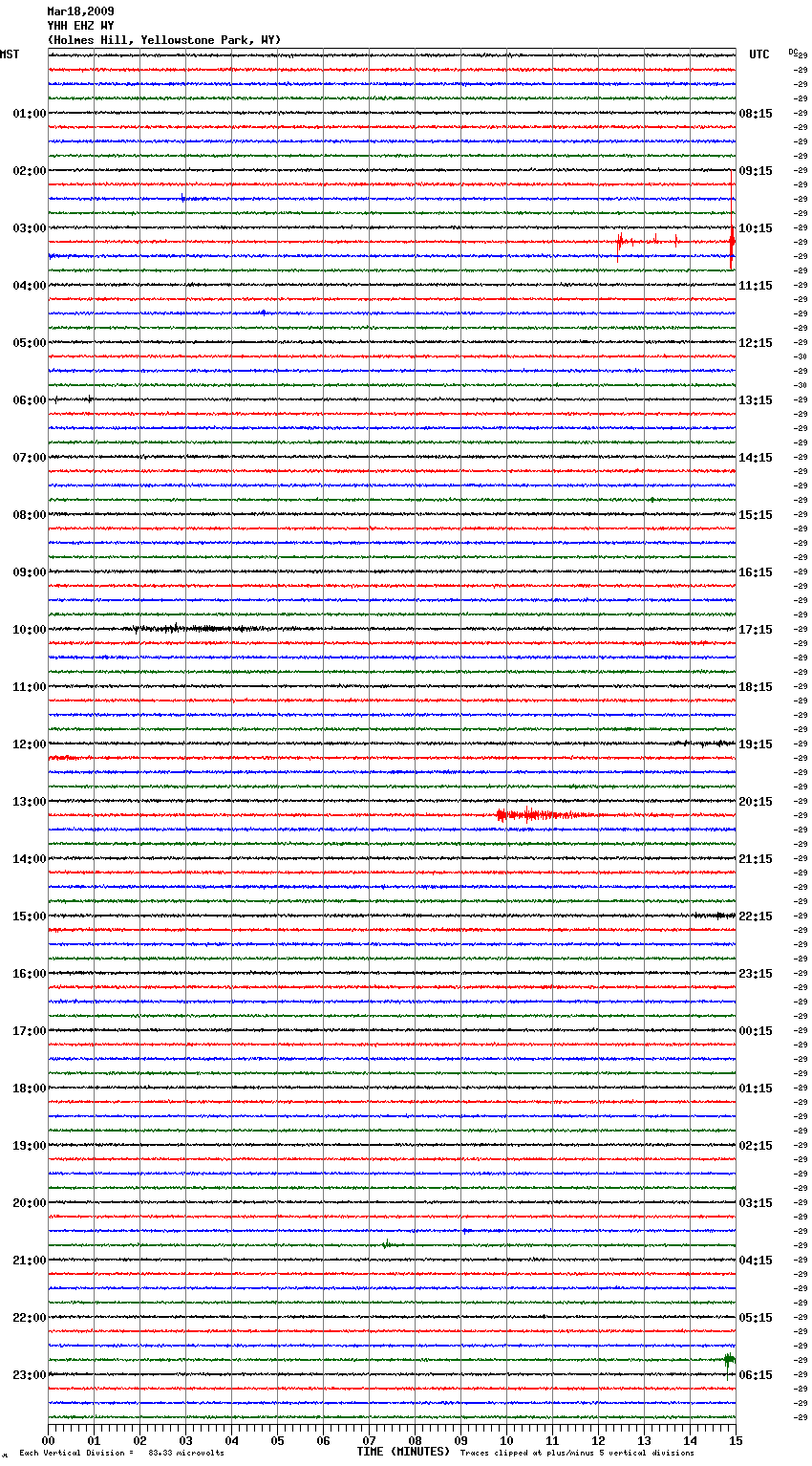The image size is (812, 1466).
Task: Click the minute tick label 15 on the time axis
Action: (735, 1440)
